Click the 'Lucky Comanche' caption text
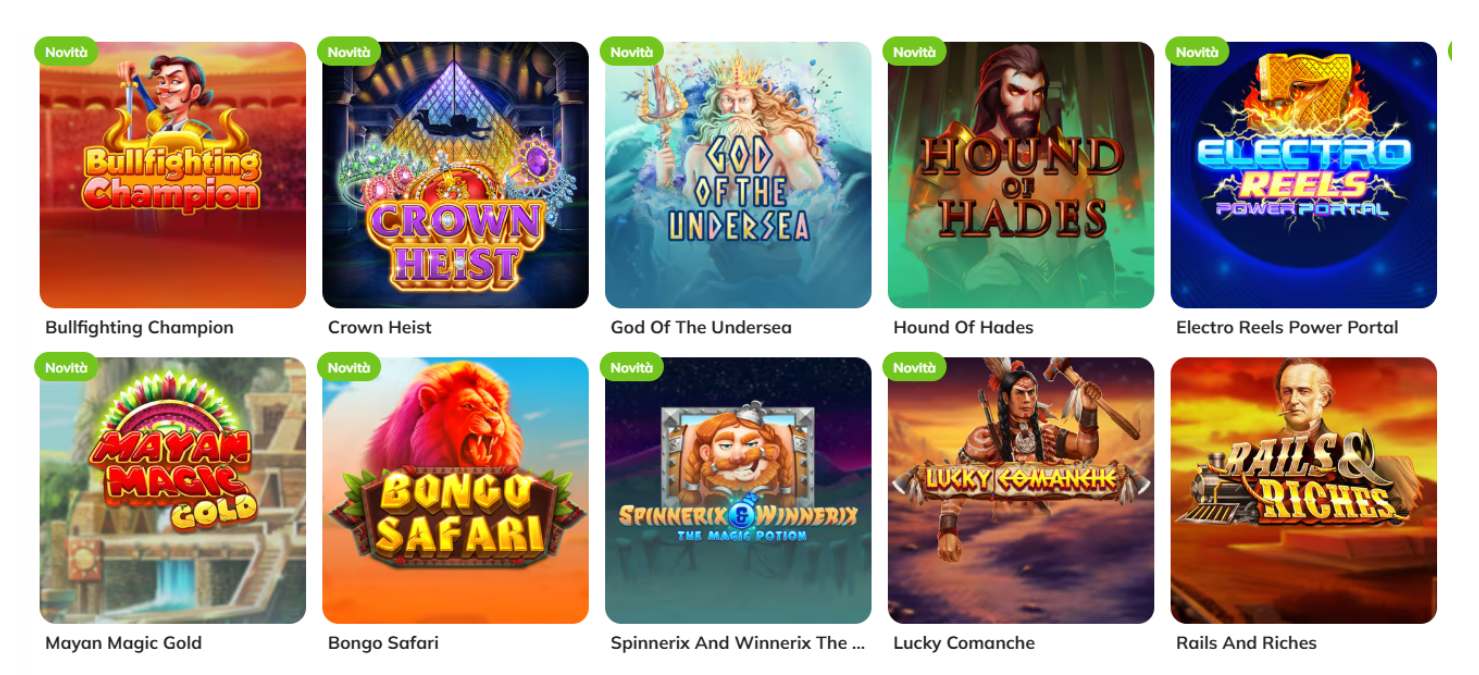 pyautogui.click(x=964, y=643)
